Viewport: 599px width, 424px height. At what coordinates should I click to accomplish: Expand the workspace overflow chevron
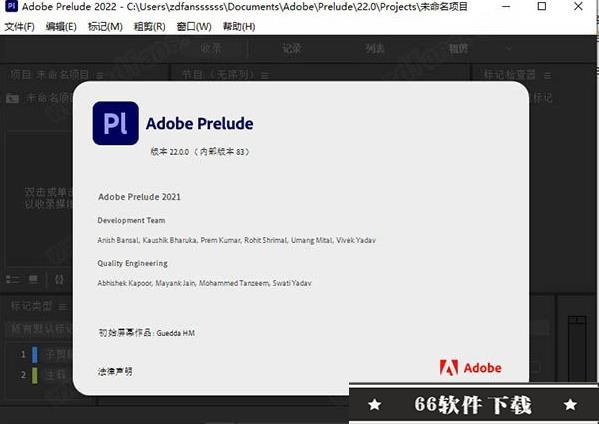tap(508, 49)
